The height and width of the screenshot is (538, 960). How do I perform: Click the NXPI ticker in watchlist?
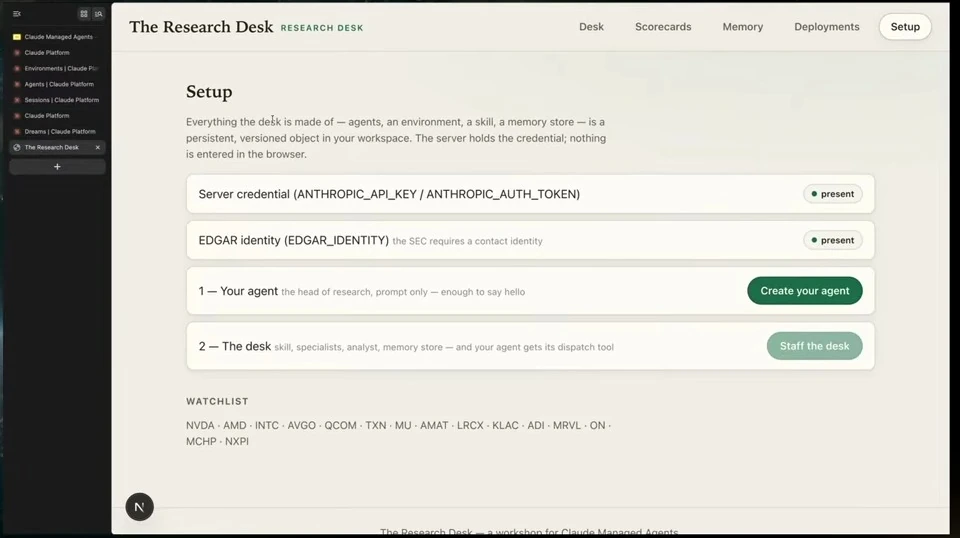(237, 441)
